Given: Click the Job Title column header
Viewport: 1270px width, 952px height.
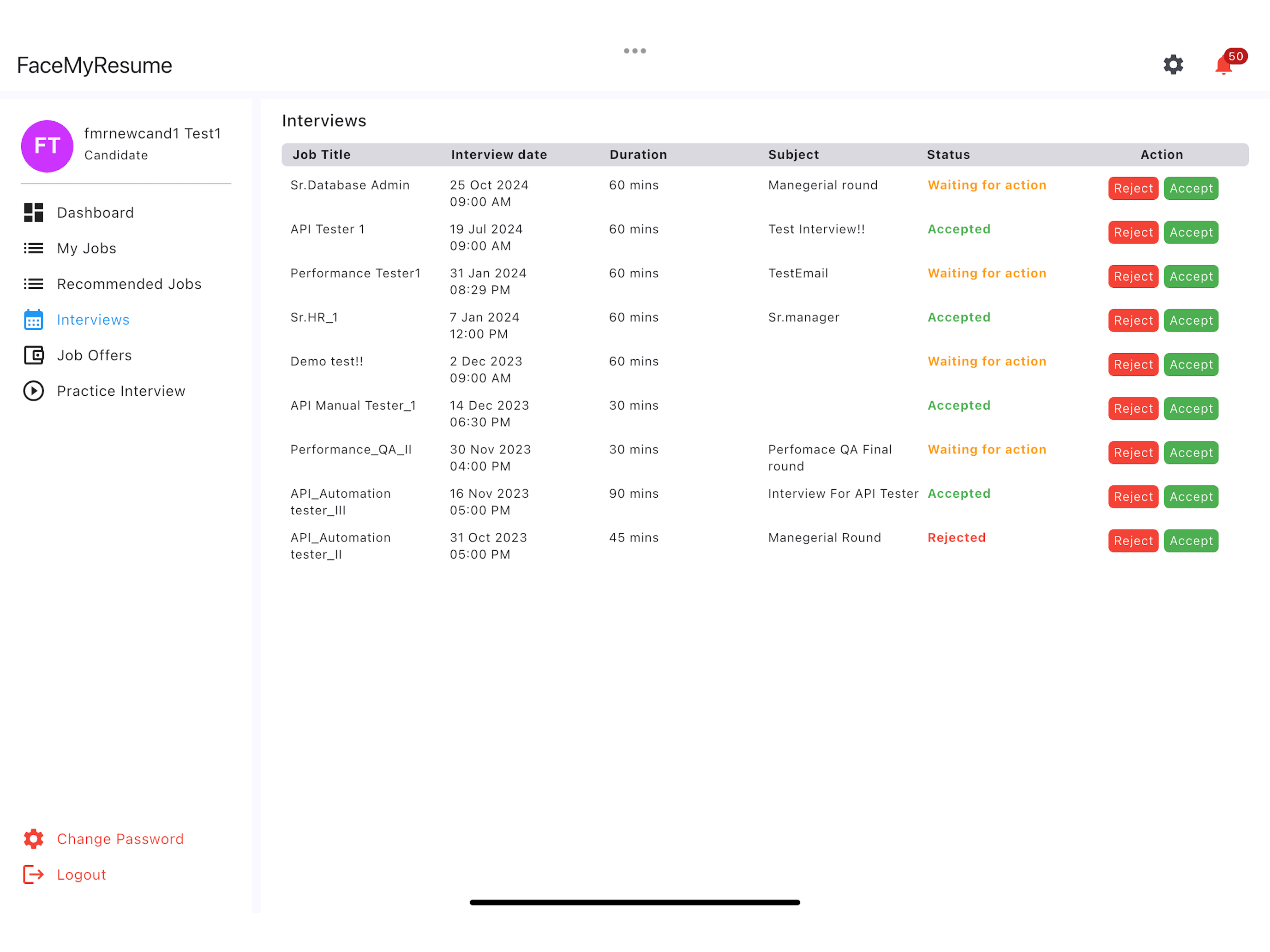Looking at the screenshot, I should (x=322, y=155).
